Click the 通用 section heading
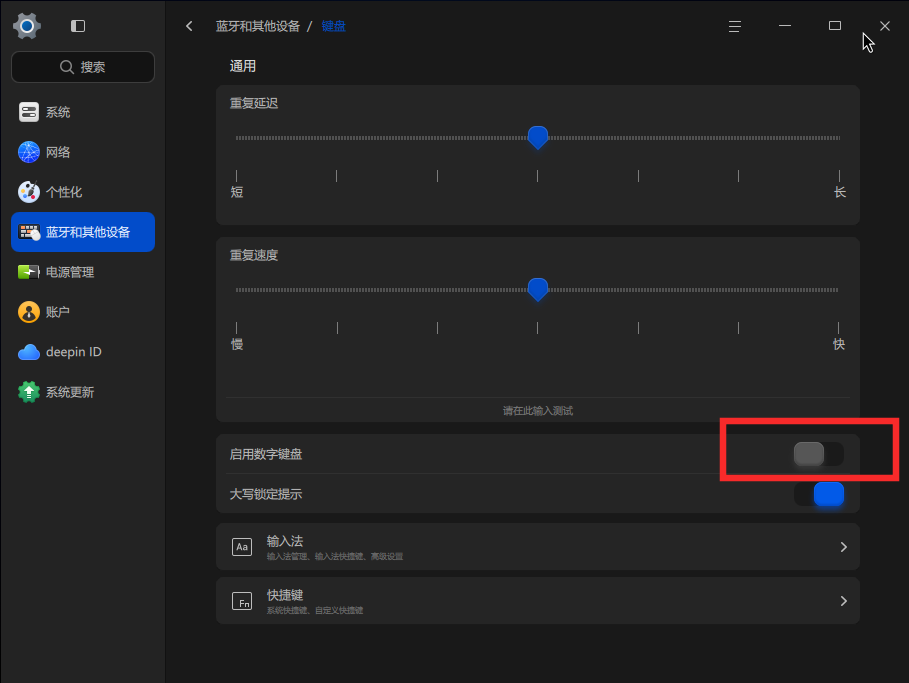 [x=242, y=66]
